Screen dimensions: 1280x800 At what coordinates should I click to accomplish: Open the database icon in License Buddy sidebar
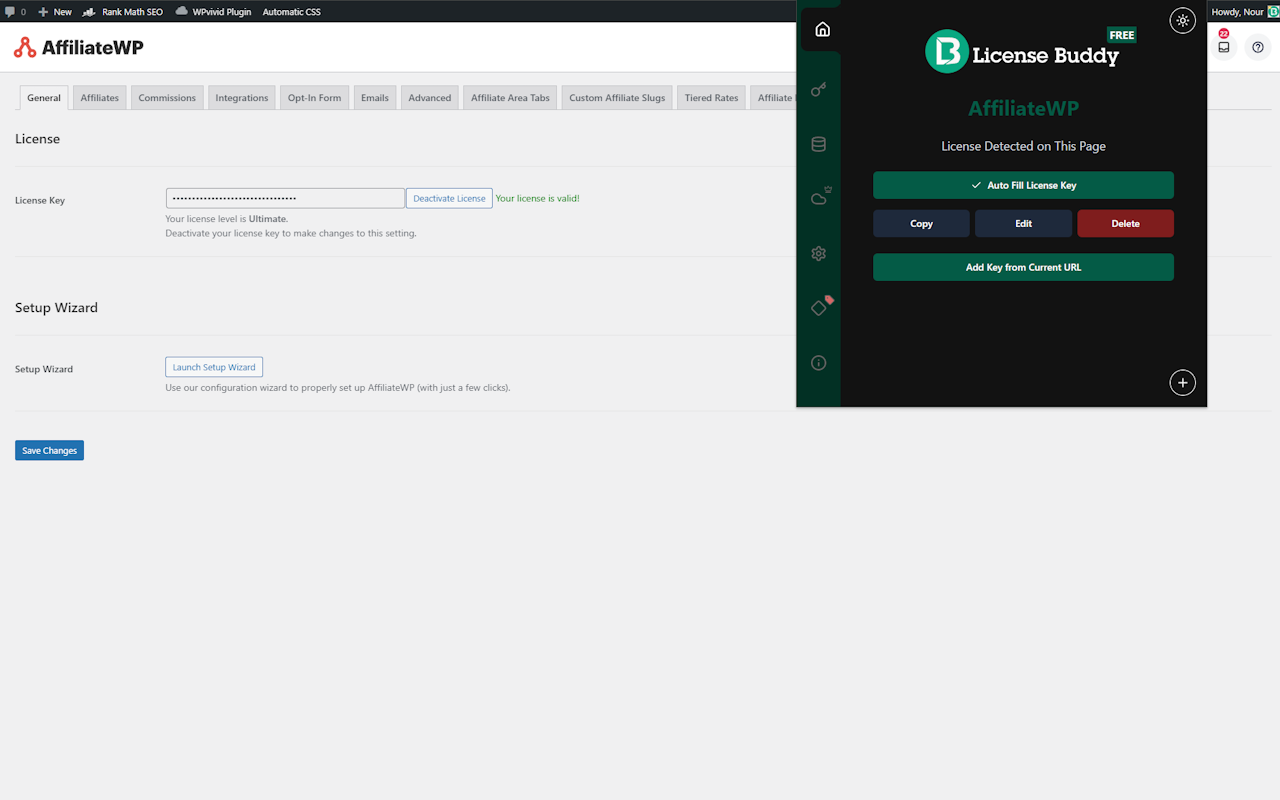pyautogui.click(x=819, y=144)
